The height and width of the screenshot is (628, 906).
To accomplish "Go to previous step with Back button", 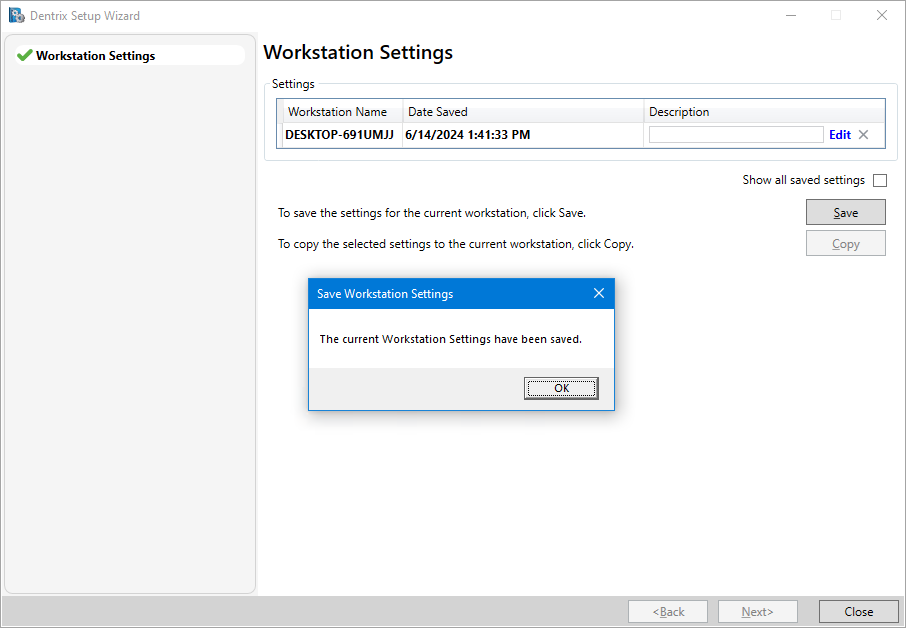I will (668, 612).
